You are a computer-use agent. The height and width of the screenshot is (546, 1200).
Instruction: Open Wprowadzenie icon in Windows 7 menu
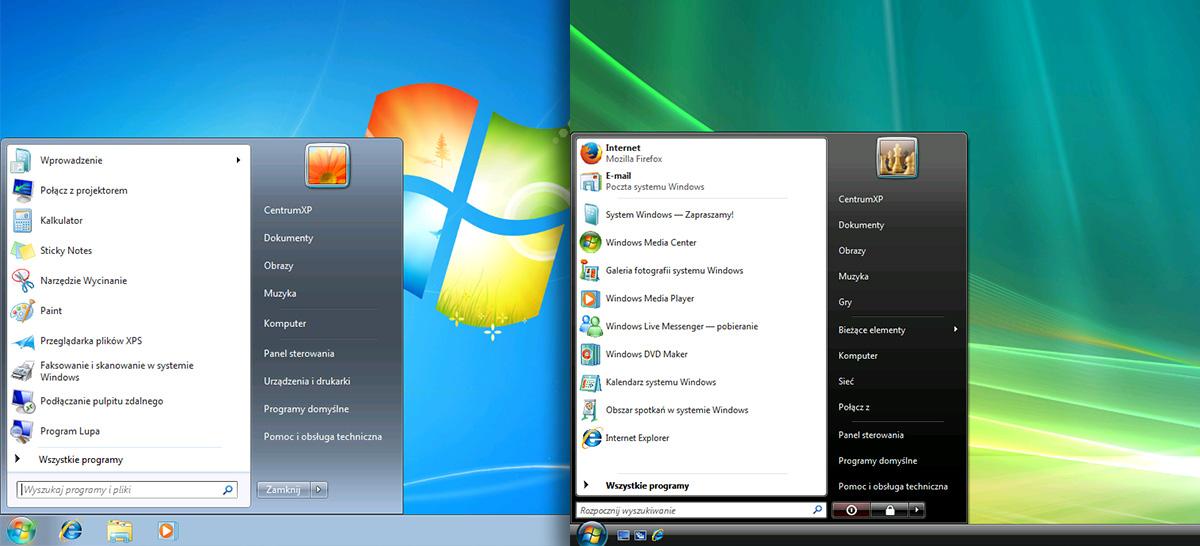click(x=22, y=160)
